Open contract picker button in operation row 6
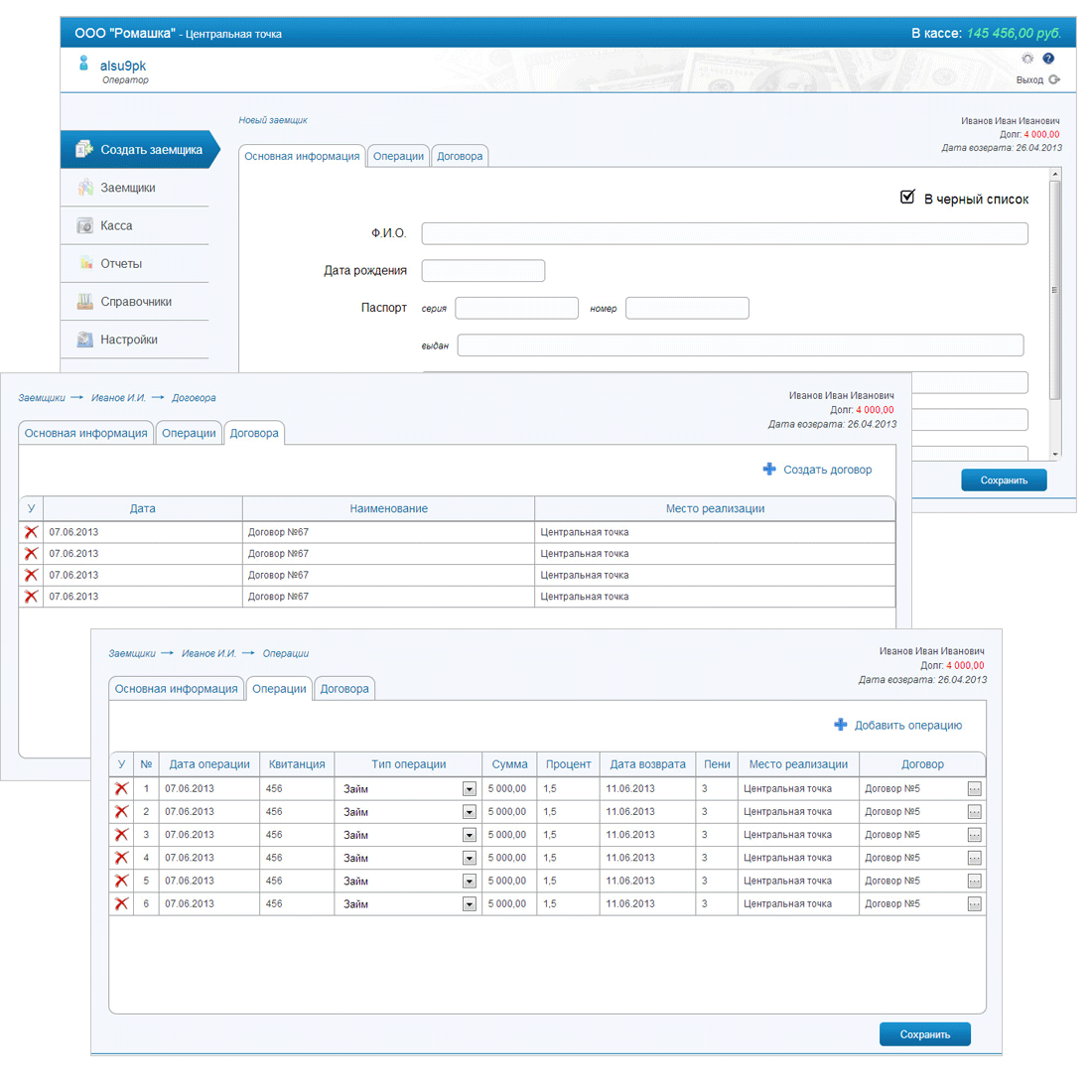Image resolution: width=1092 pixels, height=1092 pixels. point(974,904)
